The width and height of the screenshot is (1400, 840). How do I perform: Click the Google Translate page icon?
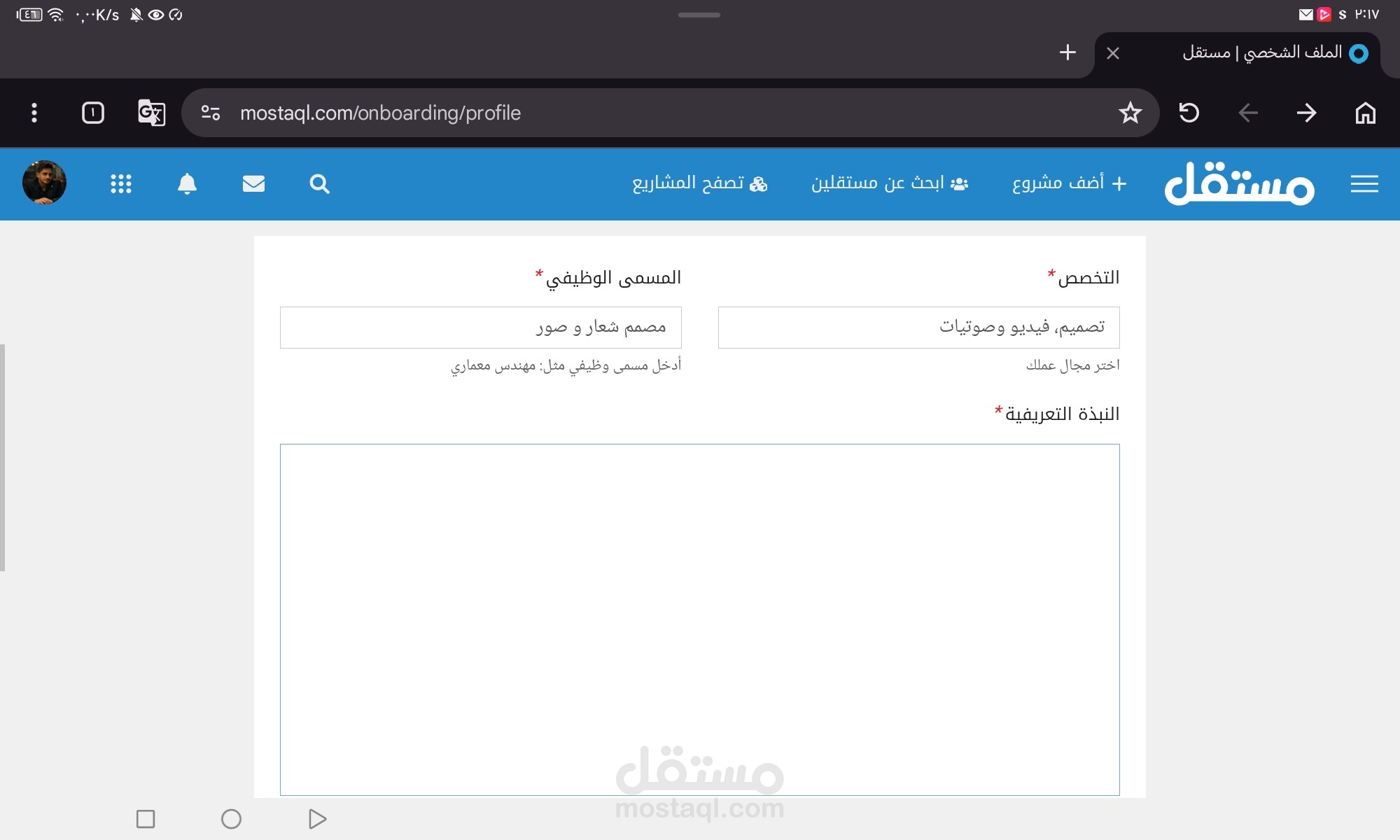point(151,113)
